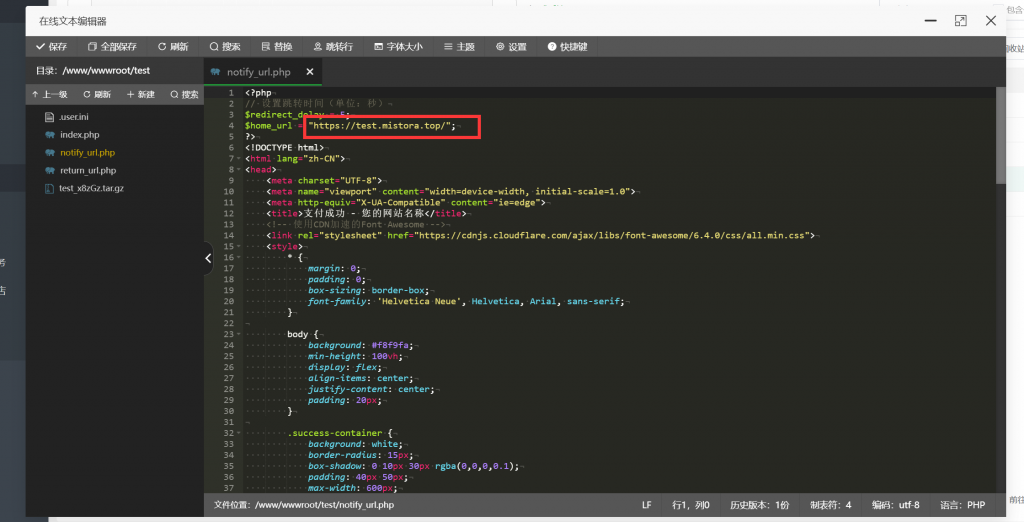Open index.php in file list
This screenshot has height=522, width=1024.
pos(80,135)
